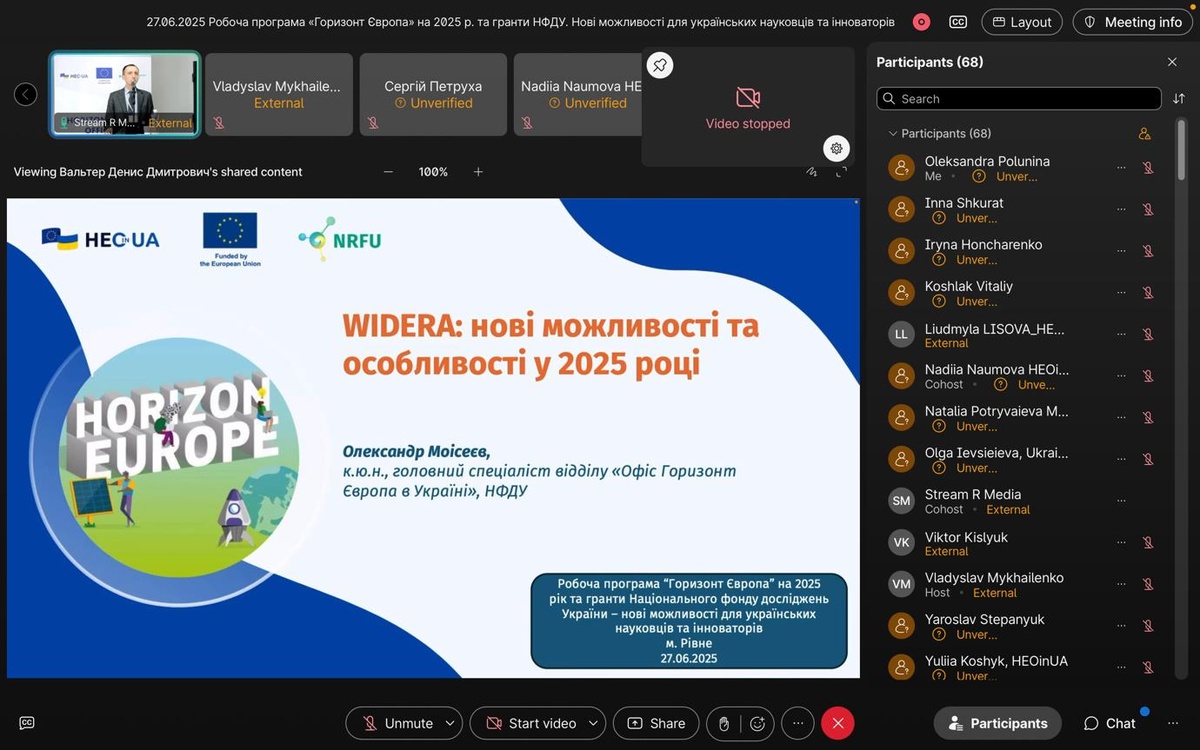Collapse the Participants (68) list group
The image size is (1200, 750).
click(893, 134)
